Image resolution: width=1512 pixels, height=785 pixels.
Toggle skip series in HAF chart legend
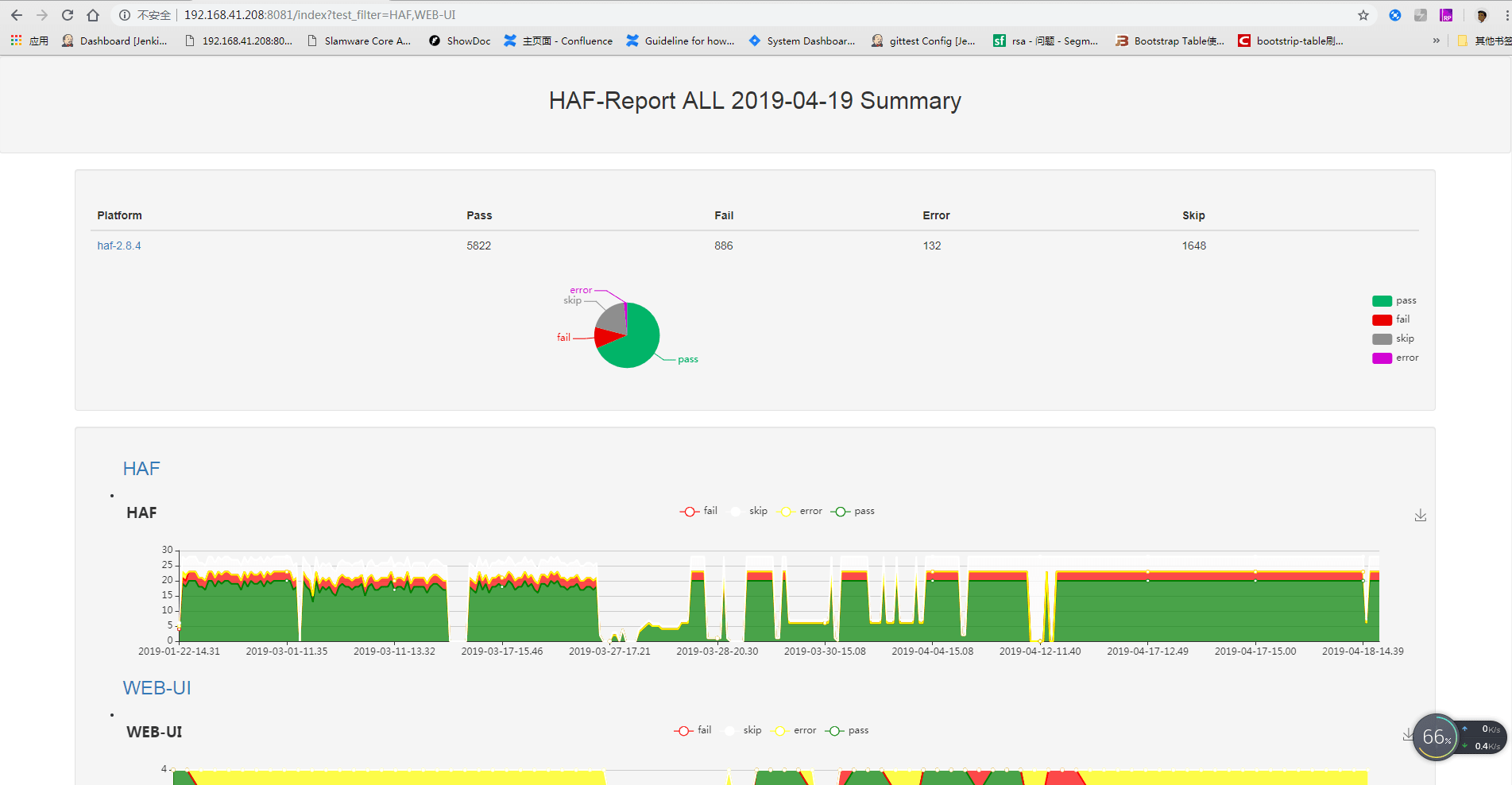pos(748,511)
